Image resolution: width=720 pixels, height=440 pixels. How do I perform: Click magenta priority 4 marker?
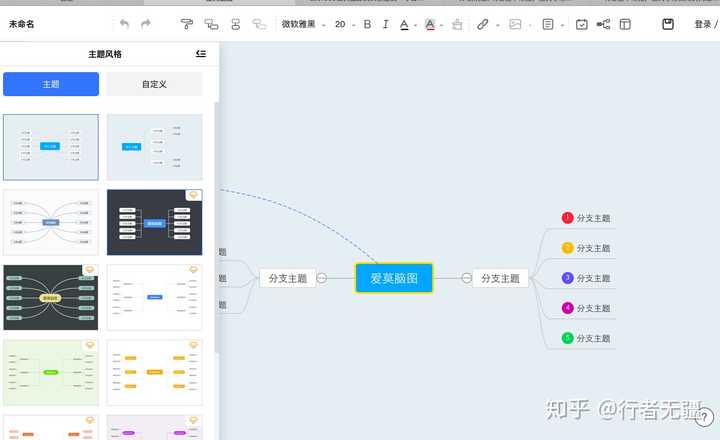click(x=568, y=308)
